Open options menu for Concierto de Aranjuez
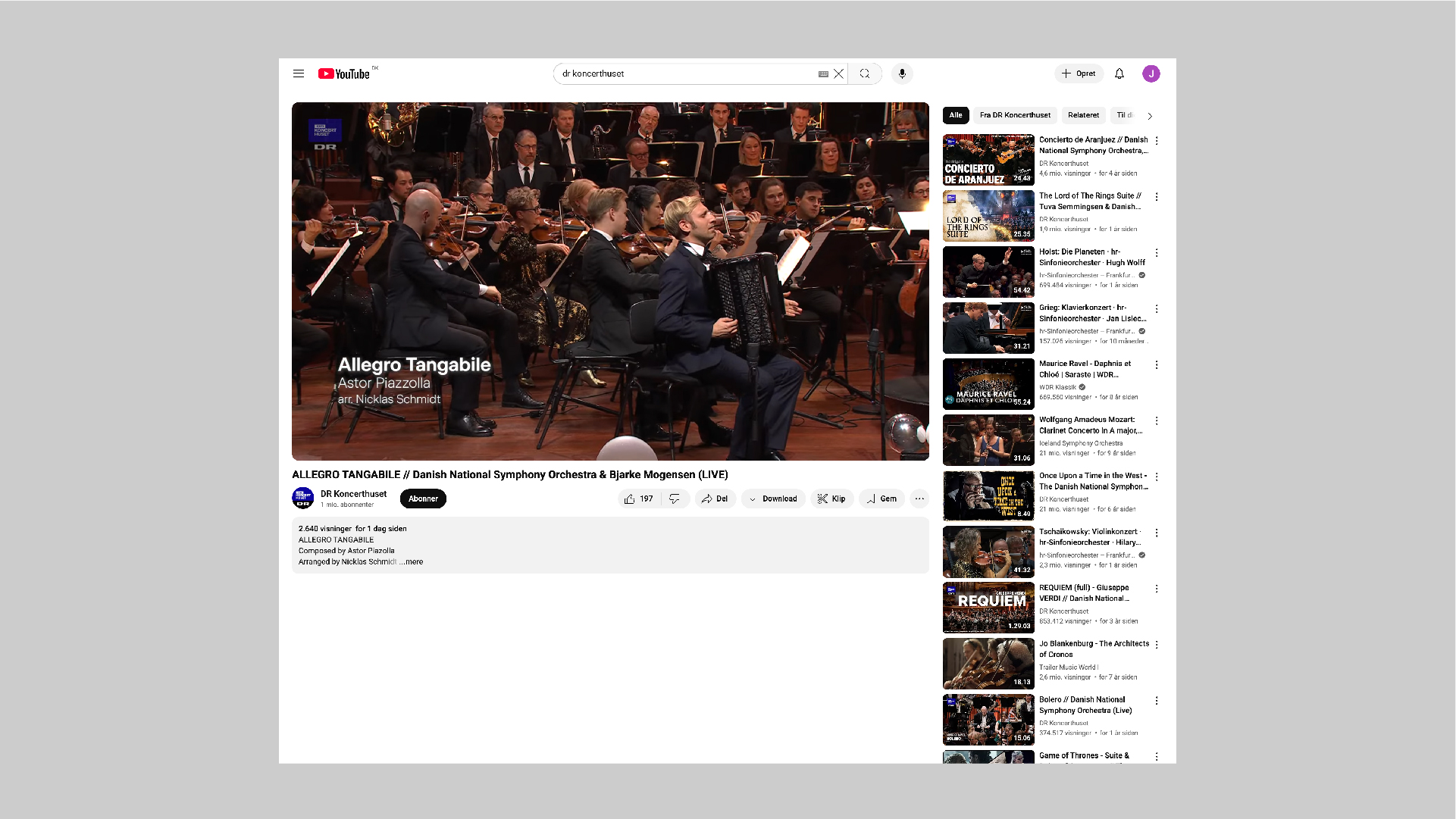The height and width of the screenshot is (819, 1456). [1157, 141]
